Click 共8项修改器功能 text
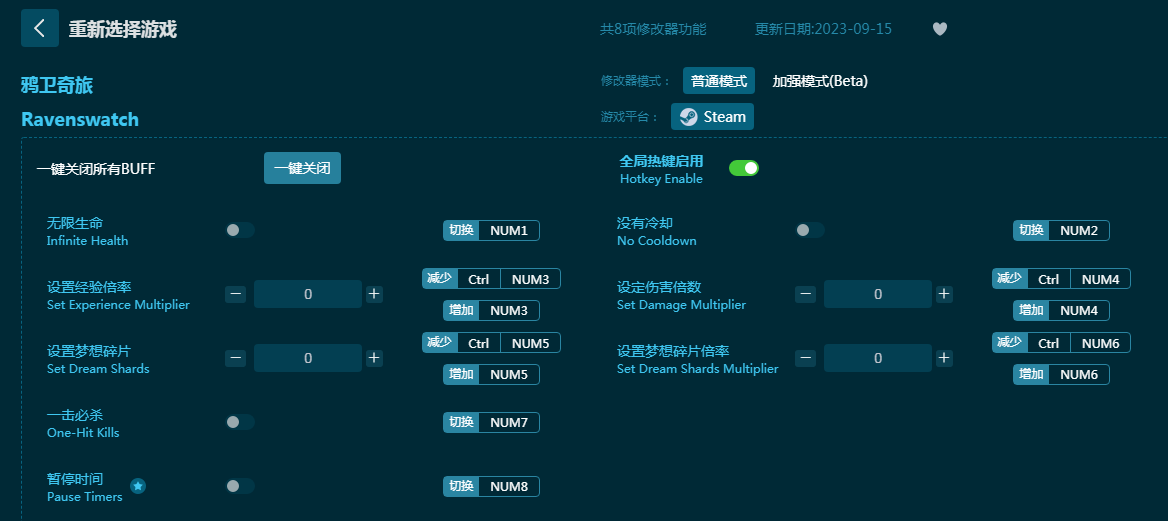This screenshot has width=1168, height=521. point(653,29)
